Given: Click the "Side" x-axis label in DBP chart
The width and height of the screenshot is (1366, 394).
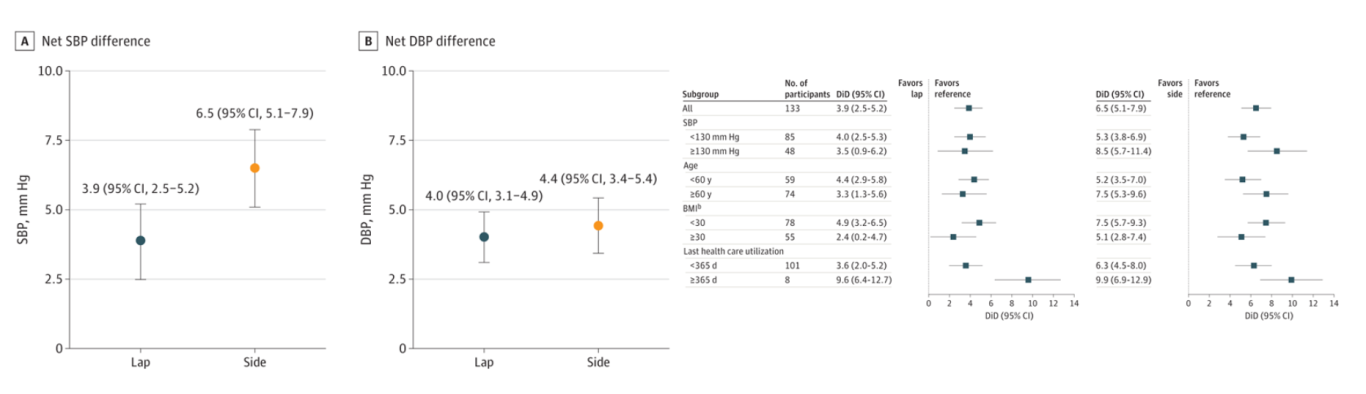Looking at the screenshot, I should (598, 363).
